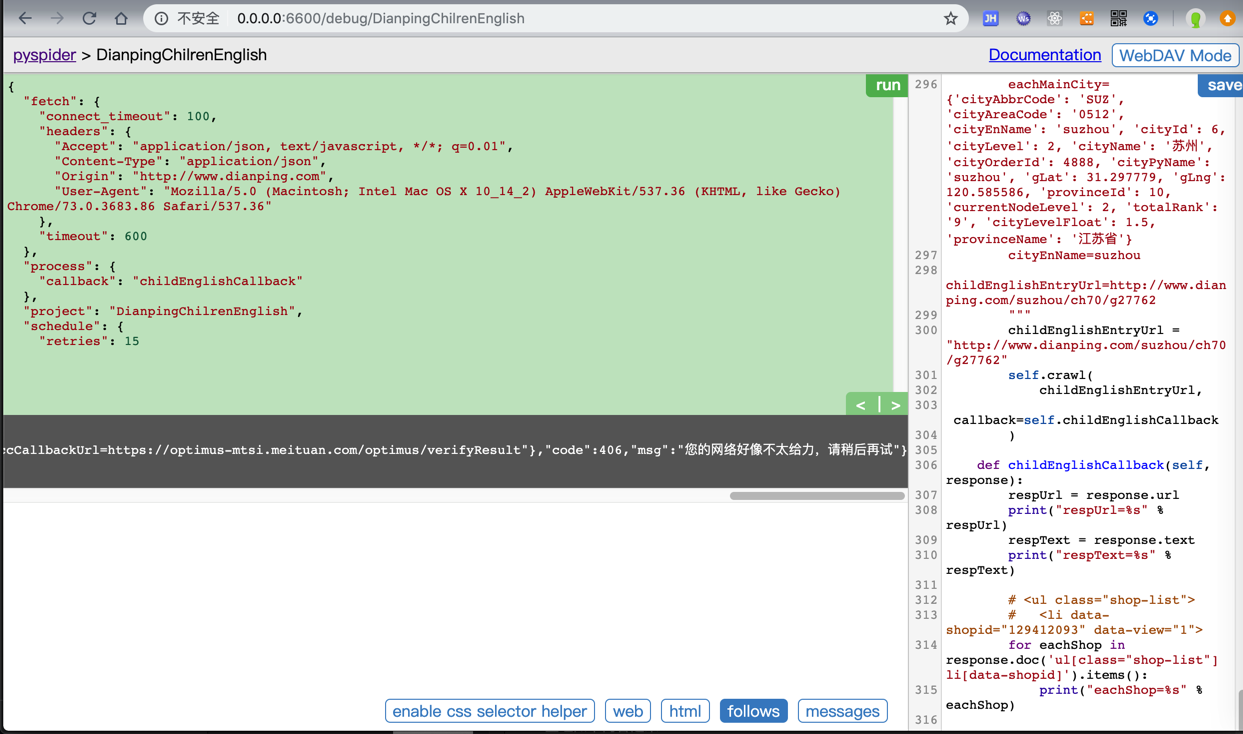1243x734 pixels.
Task: Go to previous task with < arrow
Action: [861, 404]
